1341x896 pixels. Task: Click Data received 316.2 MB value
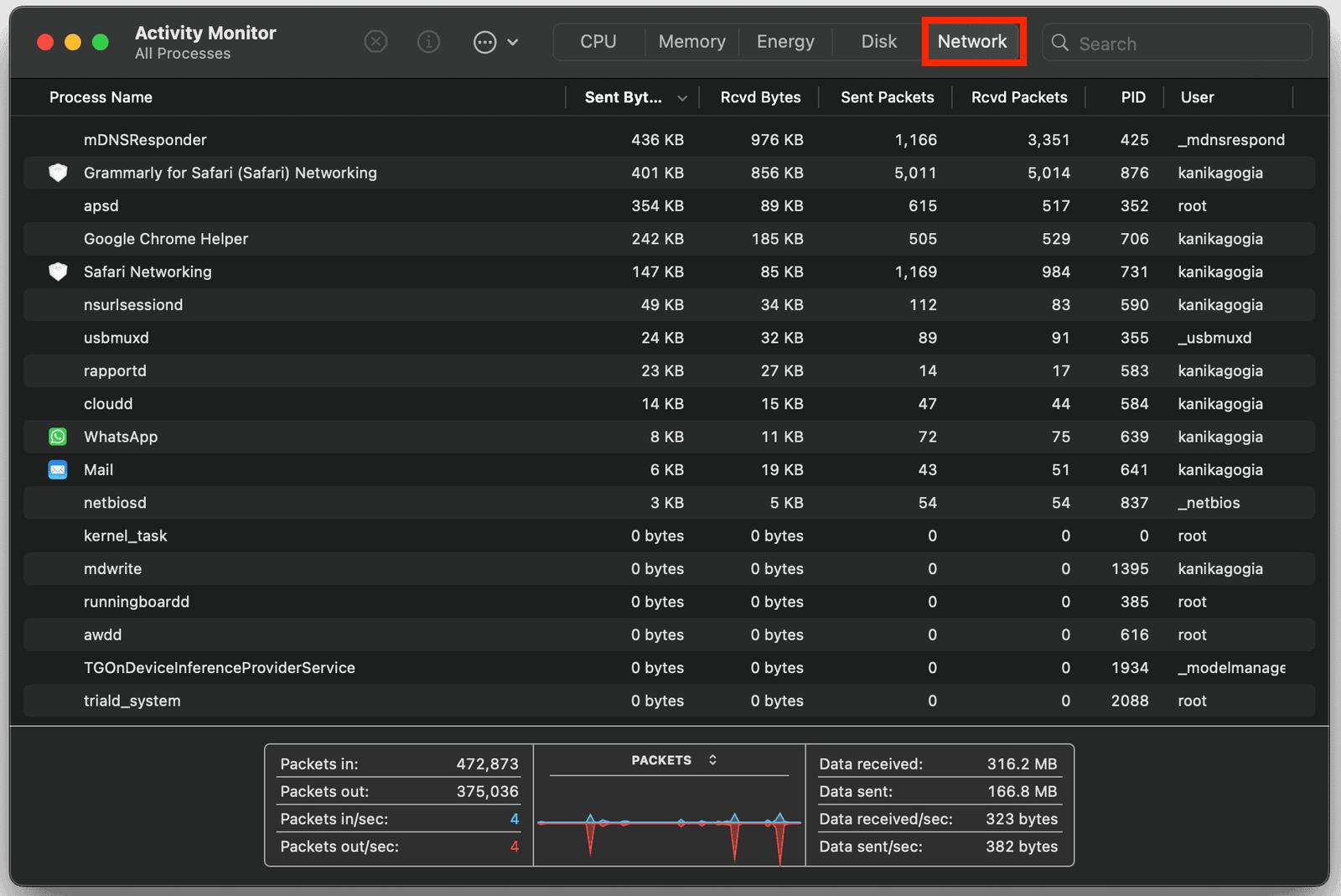(1022, 764)
